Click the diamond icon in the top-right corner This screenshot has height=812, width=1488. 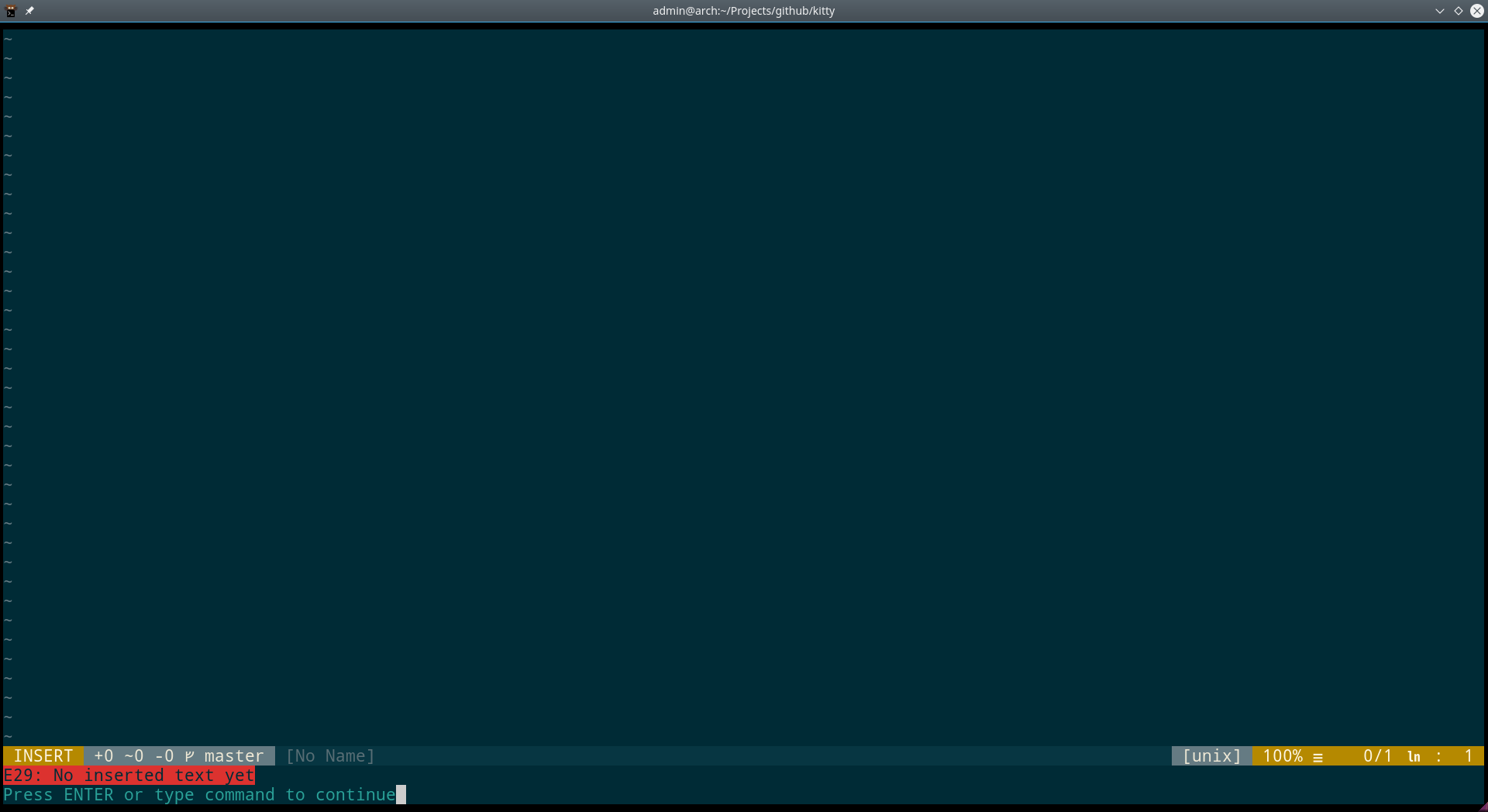[1458, 11]
